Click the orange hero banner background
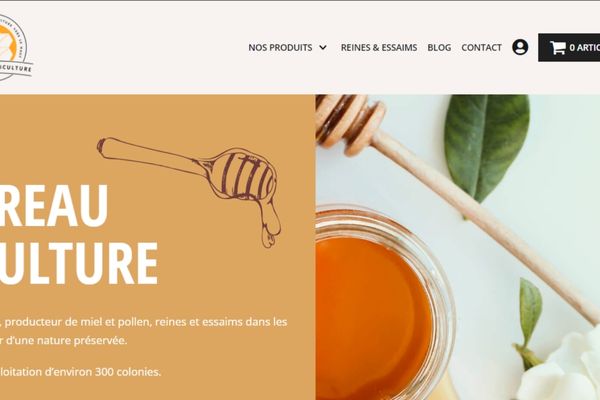This screenshot has height=400, width=600. click(x=158, y=247)
